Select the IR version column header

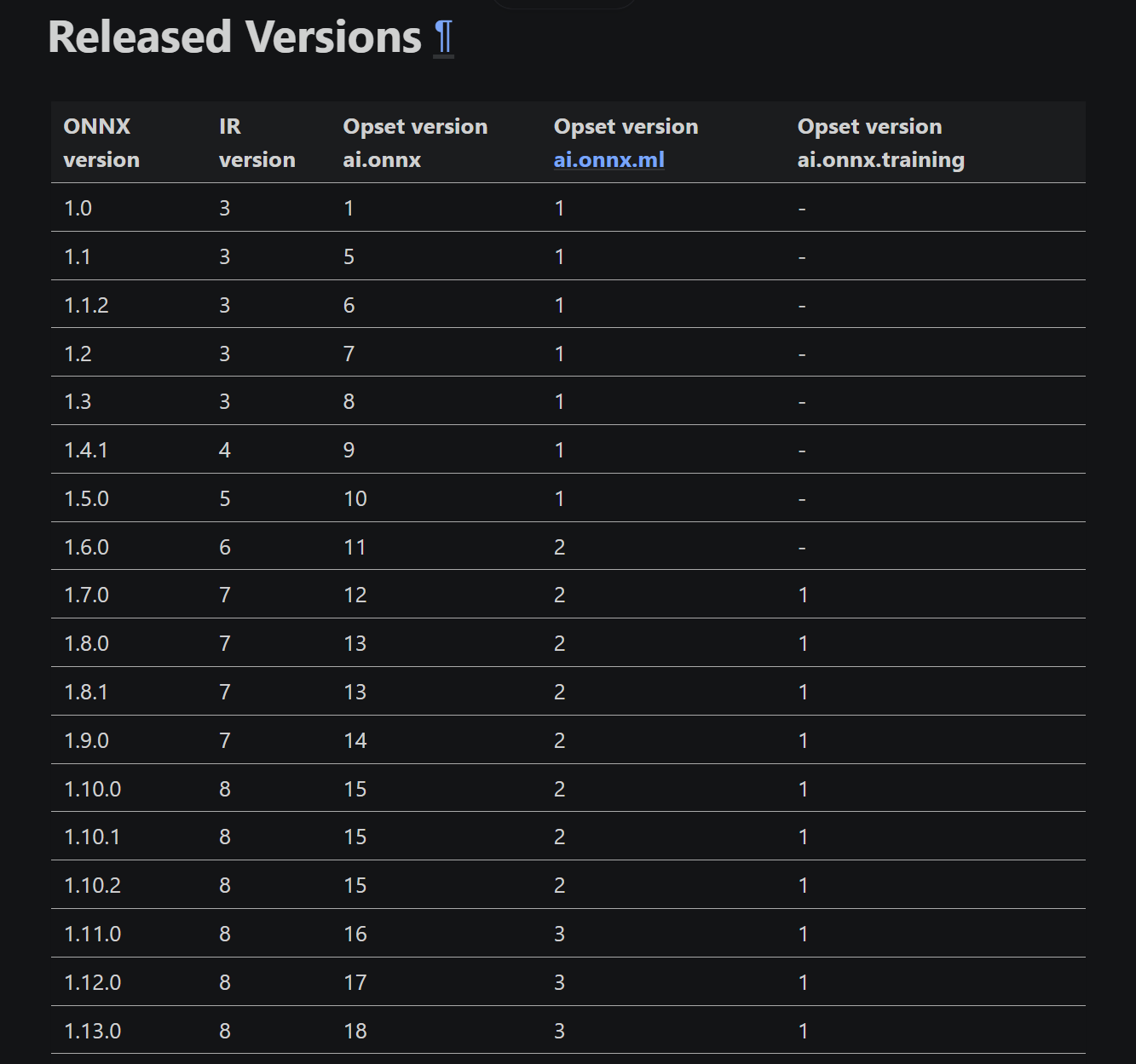[x=257, y=142]
